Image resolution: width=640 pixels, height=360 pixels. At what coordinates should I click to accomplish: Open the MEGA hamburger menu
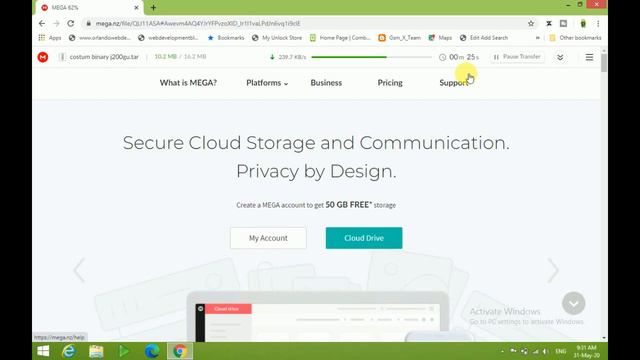pyautogui.click(x=589, y=57)
